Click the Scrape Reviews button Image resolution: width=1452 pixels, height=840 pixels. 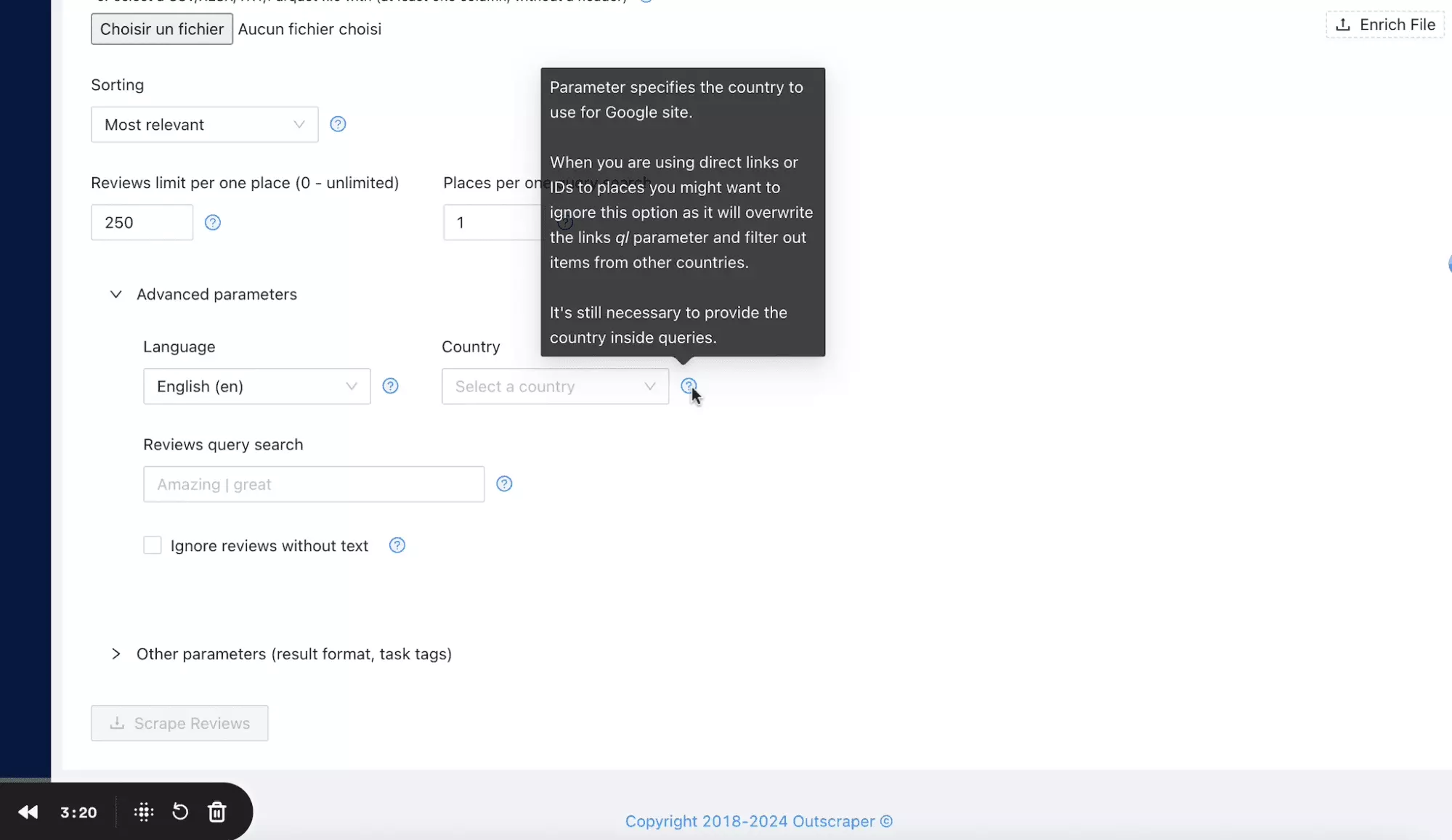(179, 723)
